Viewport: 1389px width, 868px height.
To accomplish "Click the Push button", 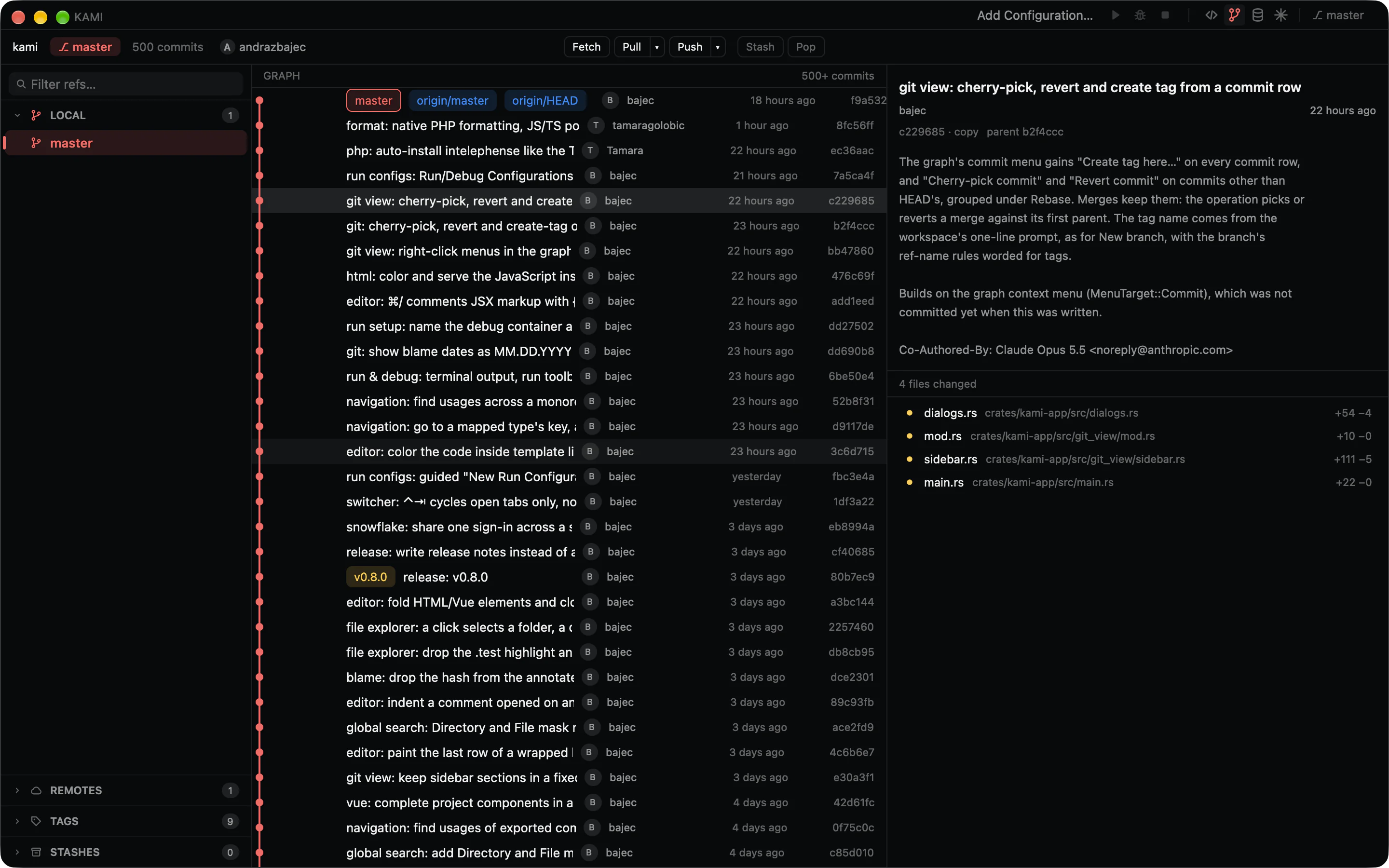I will click(x=689, y=47).
